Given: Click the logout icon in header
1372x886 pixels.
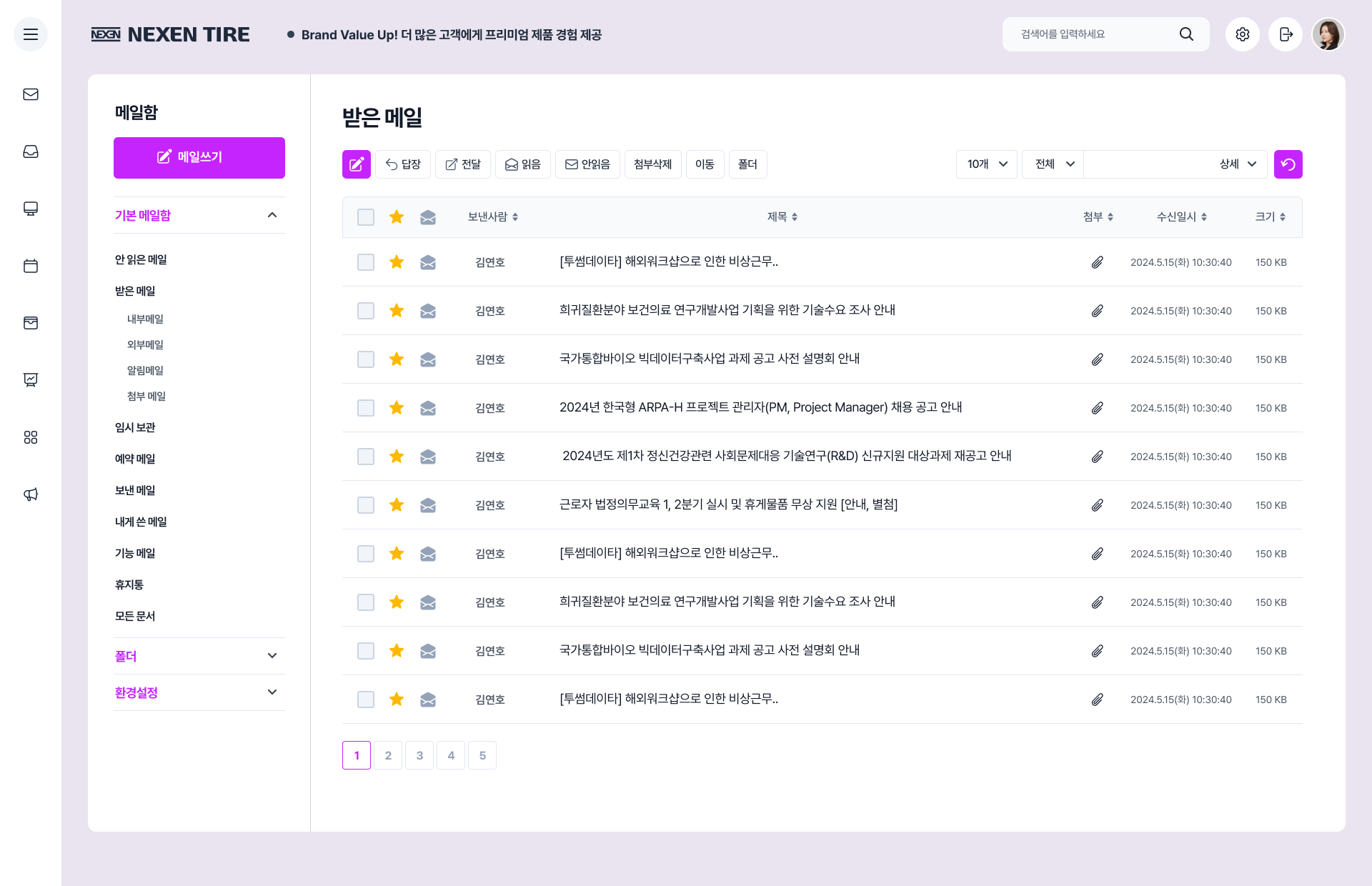Looking at the screenshot, I should pos(1285,34).
